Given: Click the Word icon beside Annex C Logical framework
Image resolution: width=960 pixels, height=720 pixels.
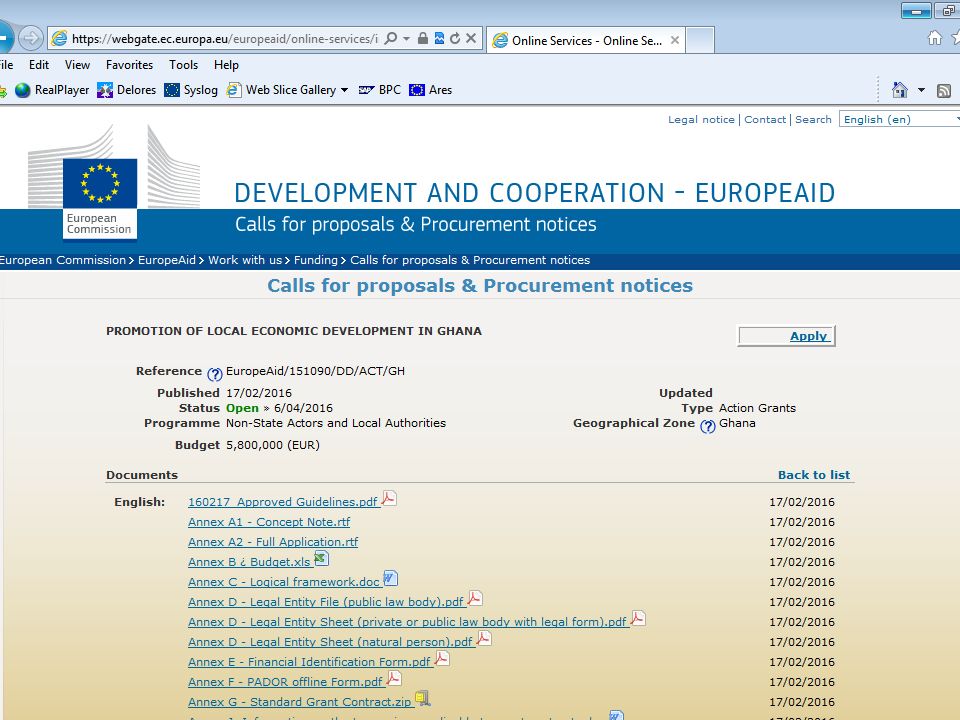Looking at the screenshot, I should pyautogui.click(x=390, y=578).
